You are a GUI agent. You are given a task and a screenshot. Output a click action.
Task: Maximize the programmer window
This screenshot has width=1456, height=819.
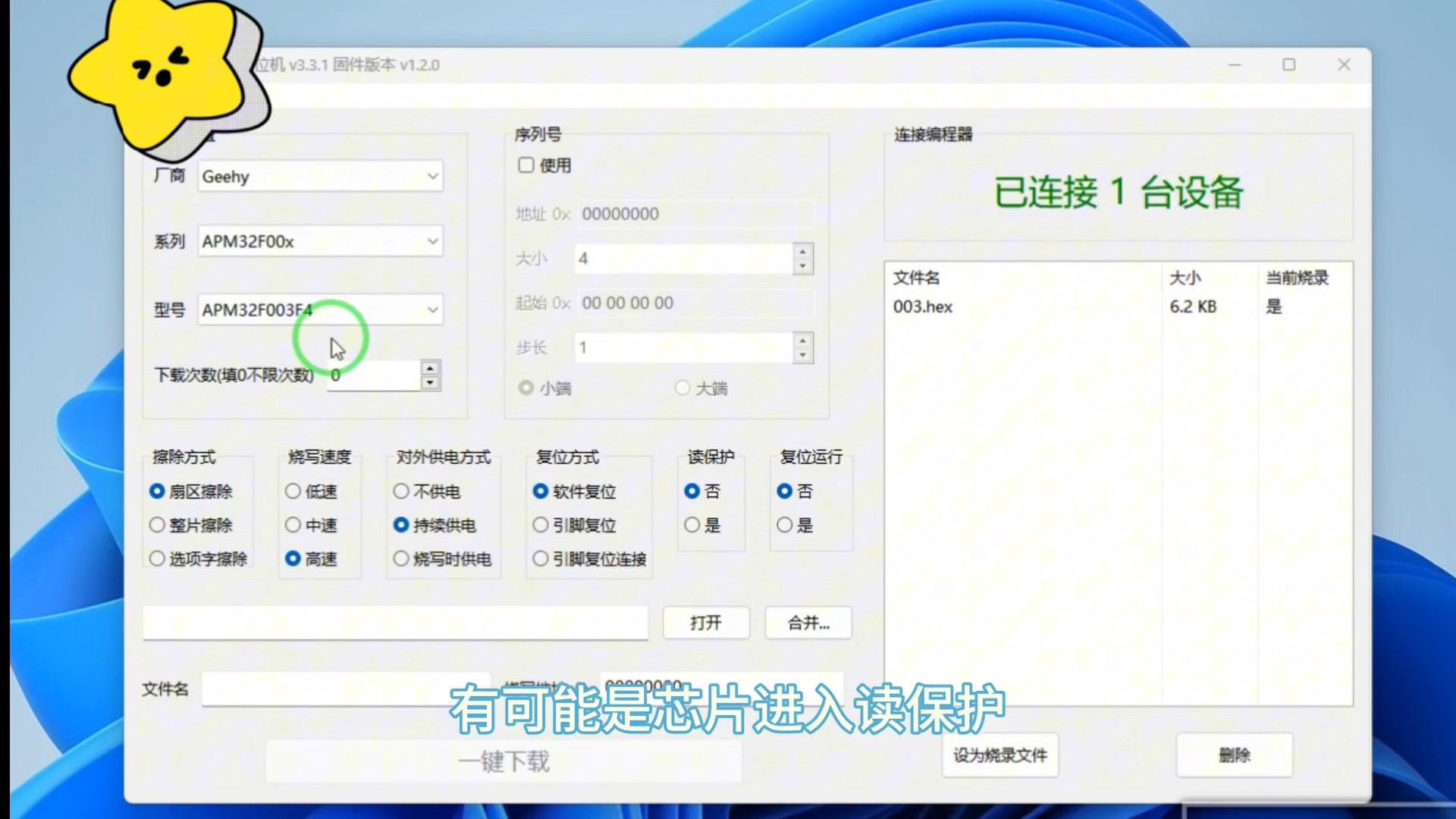1288,65
